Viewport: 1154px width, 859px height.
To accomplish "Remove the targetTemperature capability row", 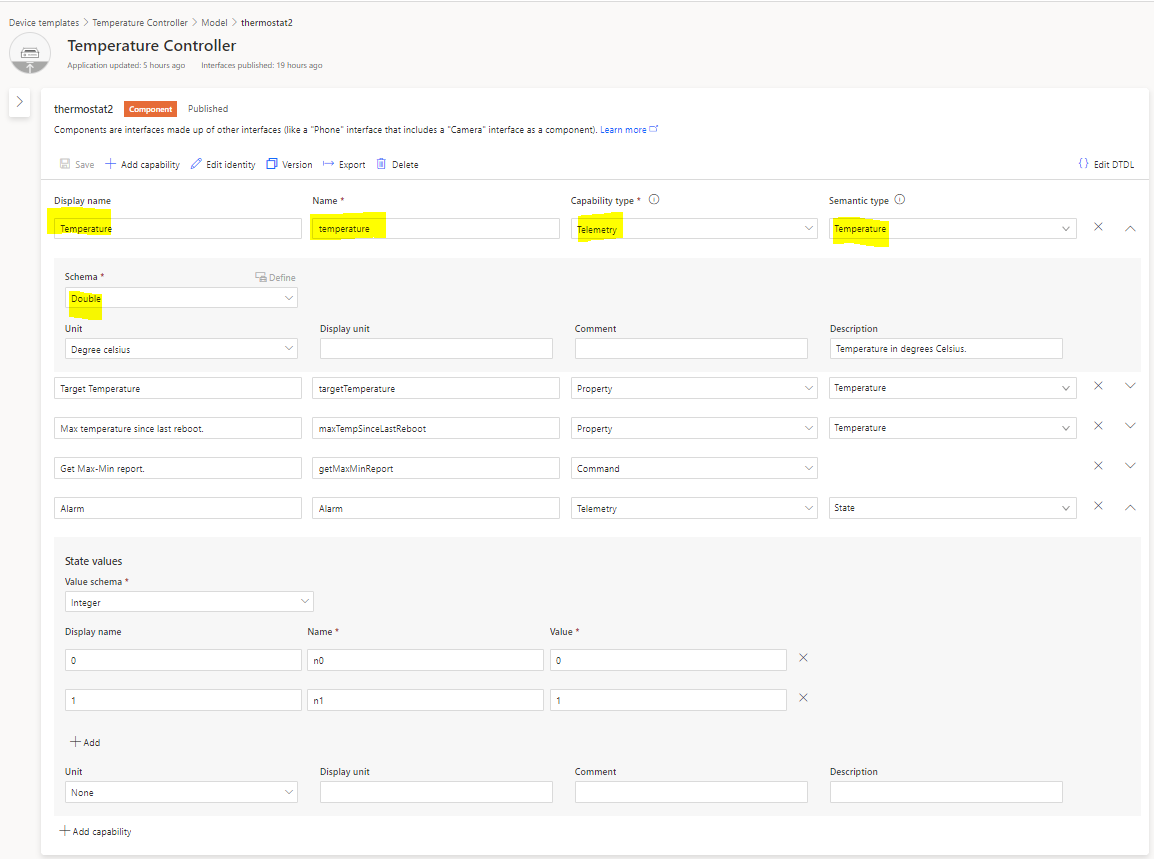I will pyautogui.click(x=1098, y=386).
